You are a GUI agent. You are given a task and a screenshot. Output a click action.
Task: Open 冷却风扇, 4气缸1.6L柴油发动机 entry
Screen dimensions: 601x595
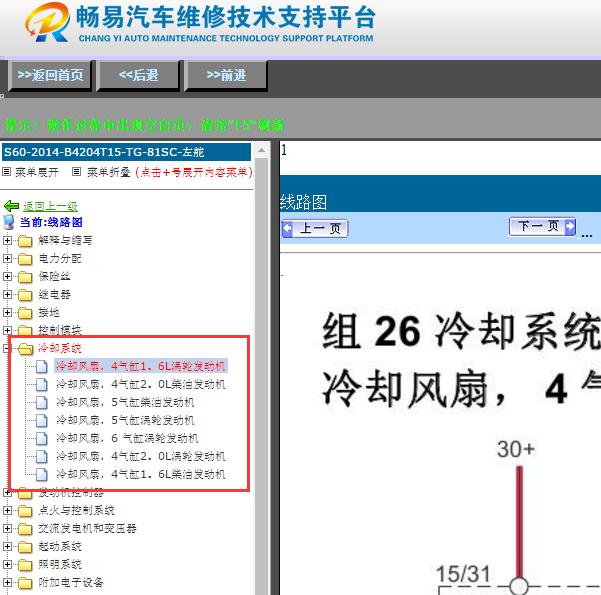click(141, 474)
